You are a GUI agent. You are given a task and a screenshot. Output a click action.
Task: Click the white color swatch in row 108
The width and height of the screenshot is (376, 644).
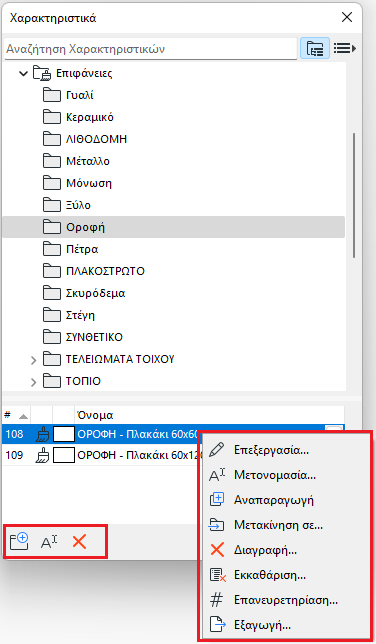[64, 434]
